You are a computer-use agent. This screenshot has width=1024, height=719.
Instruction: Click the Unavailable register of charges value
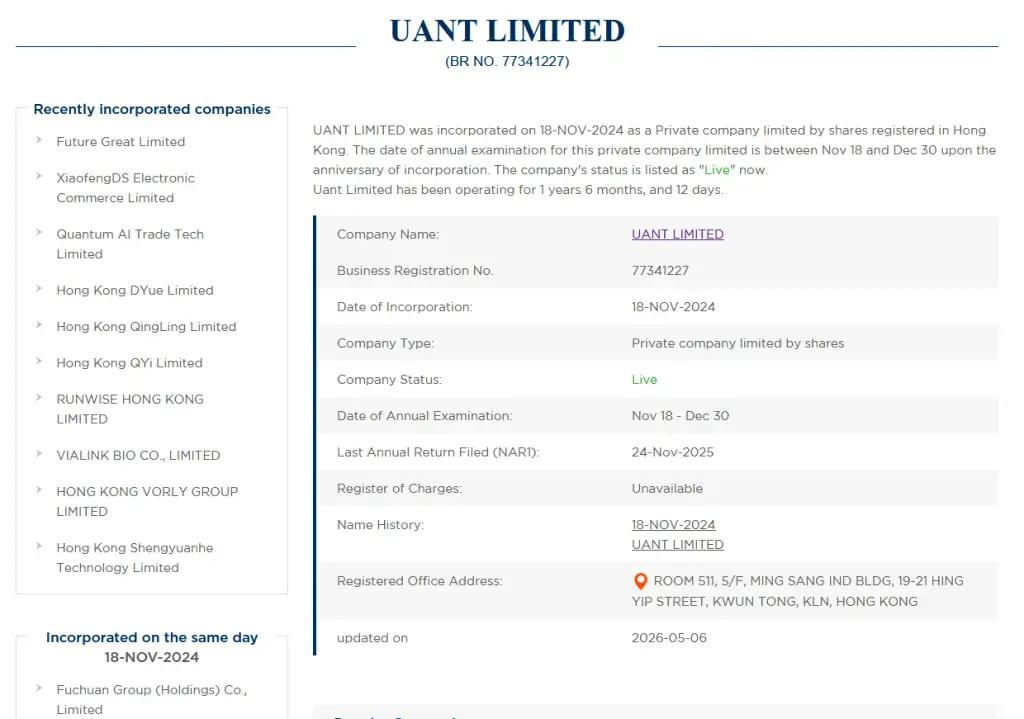click(x=667, y=488)
